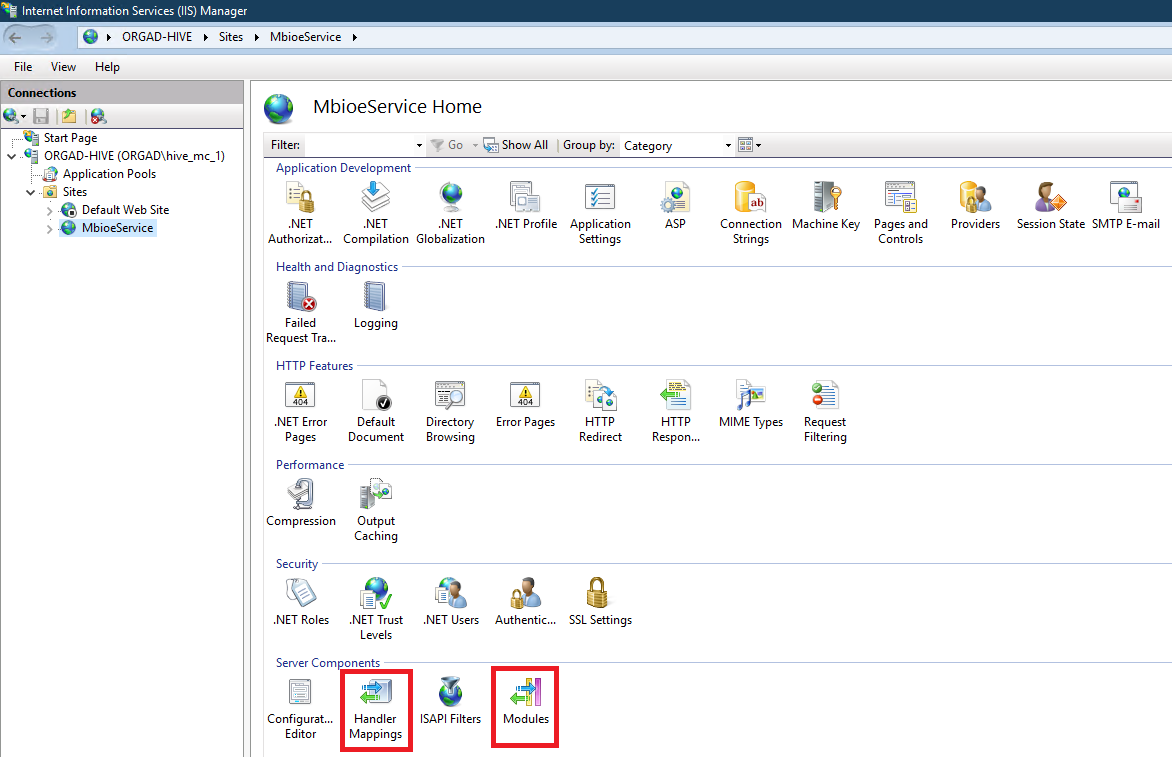Click the Filter input field
Screen dimensions: 1172x757
click(x=359, y=146)
